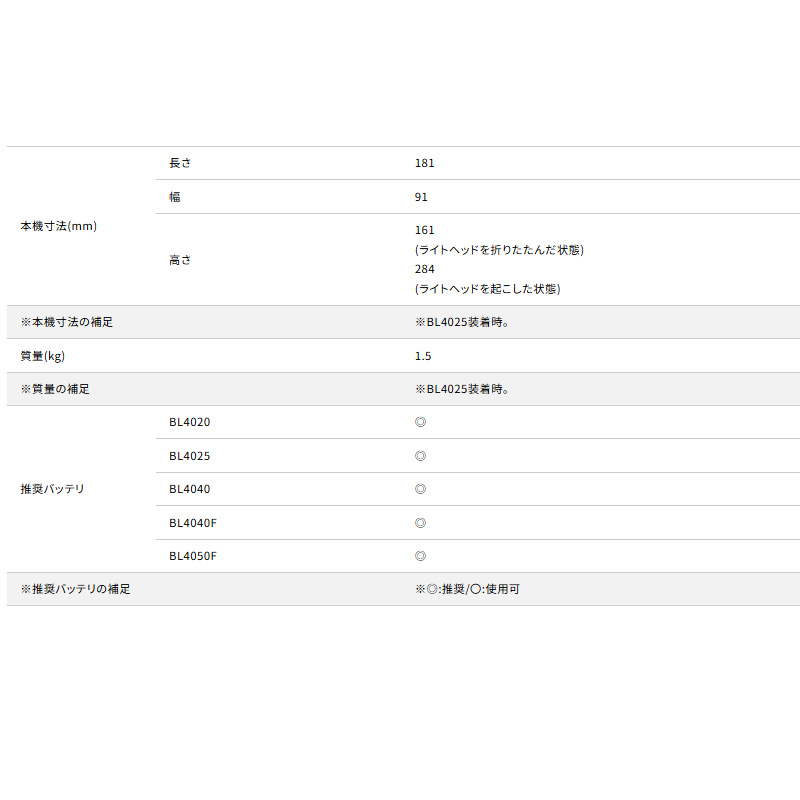Image resolution: width=800 pixels, height=800 pixels.
Task: Click the ライトヘッドを折りたたんだ状態 text
Action: [x=499, y=250]
